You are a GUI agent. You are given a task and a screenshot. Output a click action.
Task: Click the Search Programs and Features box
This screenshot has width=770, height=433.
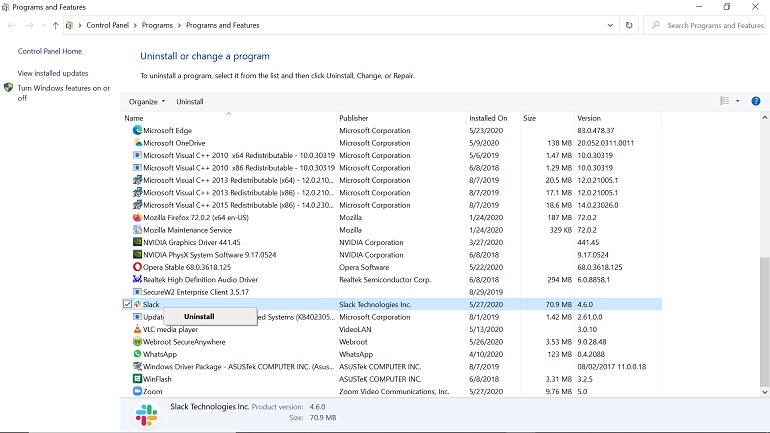point(705,25)
